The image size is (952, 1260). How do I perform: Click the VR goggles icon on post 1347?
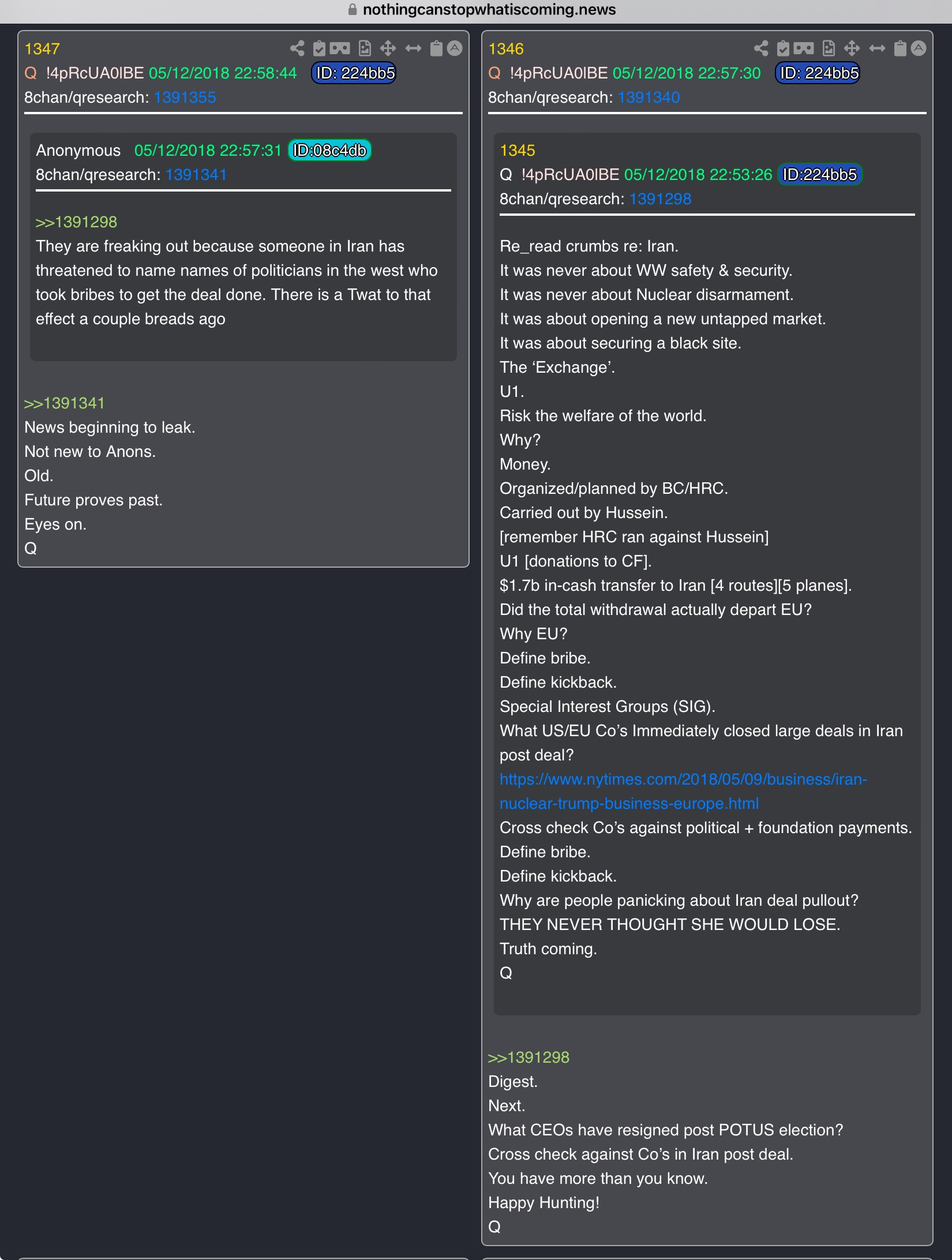coord(340,48)
